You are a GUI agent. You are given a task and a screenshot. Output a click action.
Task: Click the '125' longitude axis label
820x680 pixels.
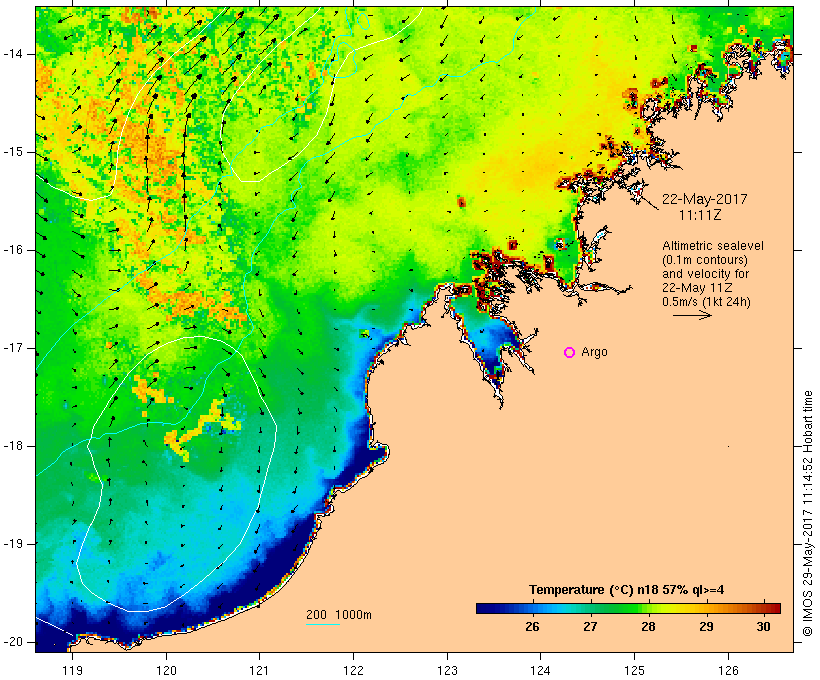[x=635, y=670]
